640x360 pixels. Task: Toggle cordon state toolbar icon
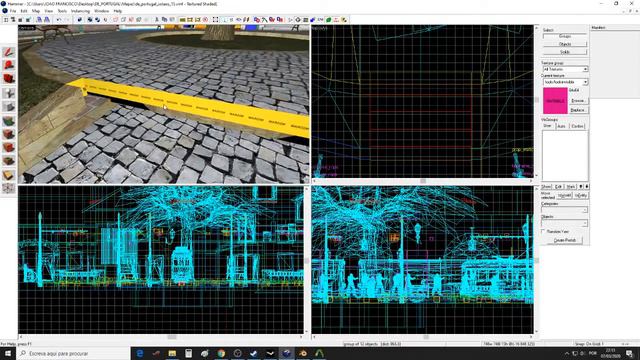click(182, 19)
